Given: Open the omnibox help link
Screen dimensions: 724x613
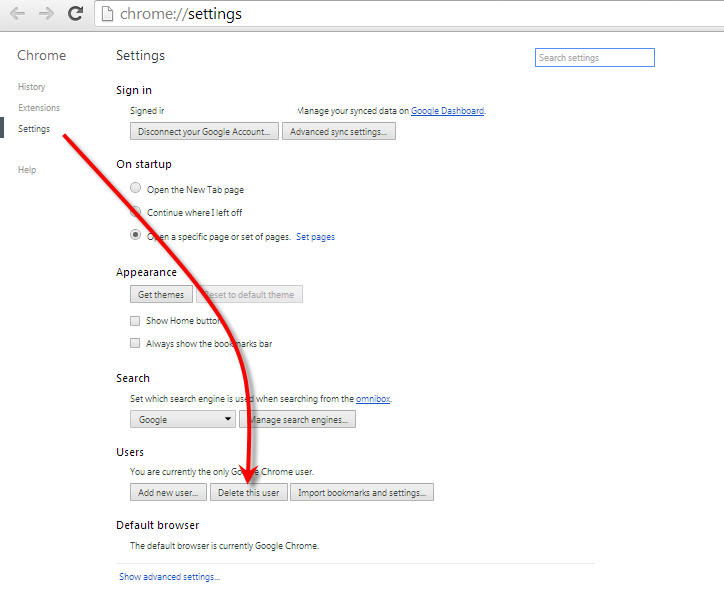Looking at the screenshot, I should (373, 398).
